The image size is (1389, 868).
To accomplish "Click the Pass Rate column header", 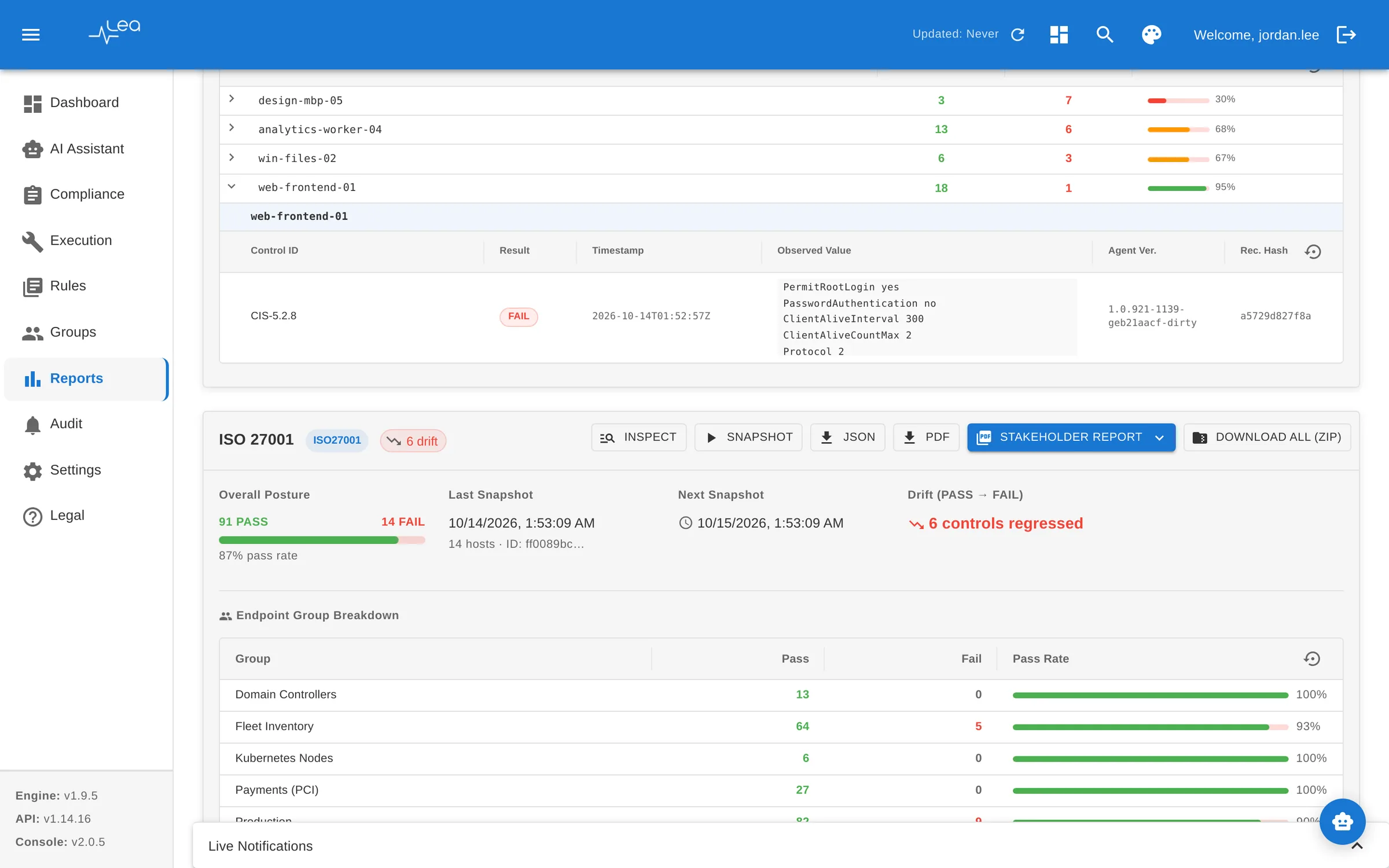I will (1041, 659).
